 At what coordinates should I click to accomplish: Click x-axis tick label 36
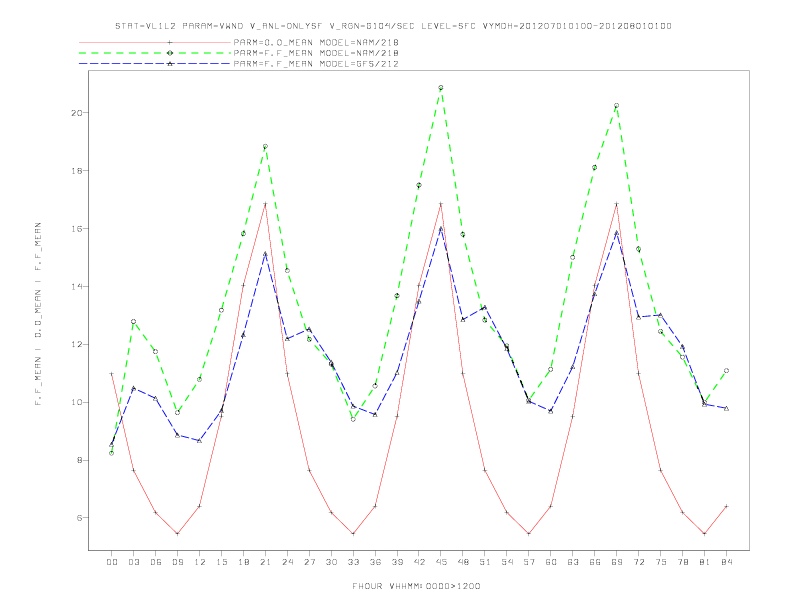(375, 562)
